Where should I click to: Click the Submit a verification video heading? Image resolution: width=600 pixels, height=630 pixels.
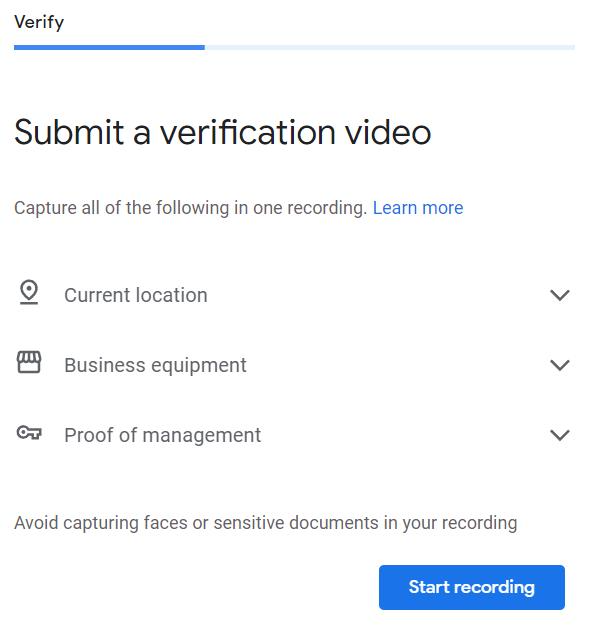(x=223, y=133)
